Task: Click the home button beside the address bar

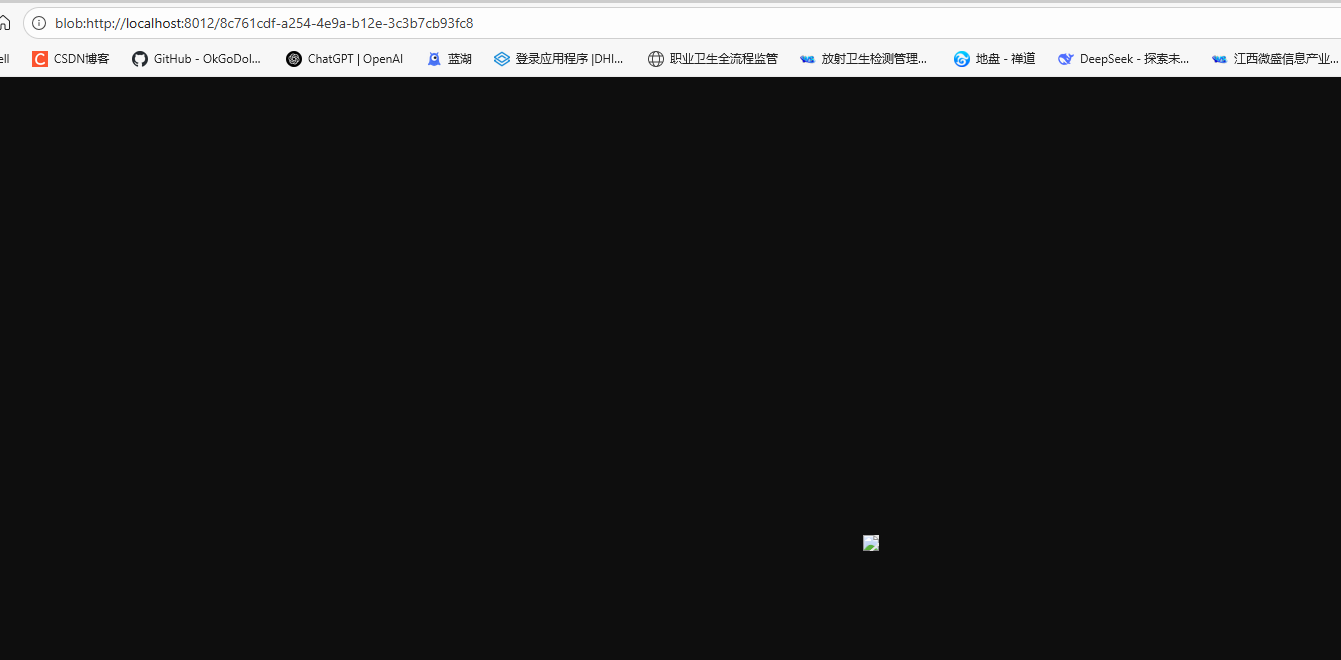Action: coord(5,22)
